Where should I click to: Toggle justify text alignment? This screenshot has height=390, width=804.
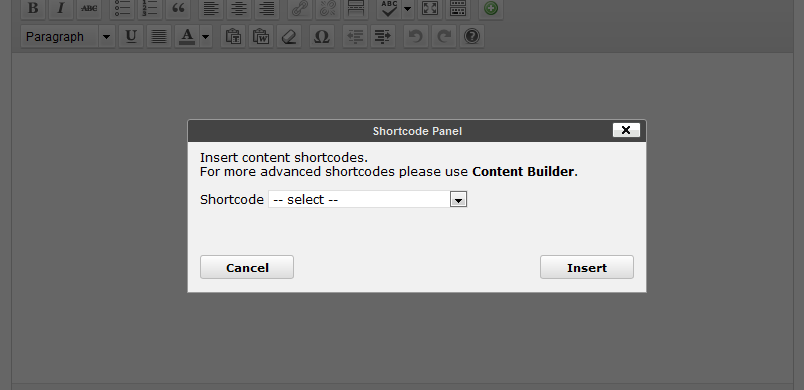pos(158,36)
